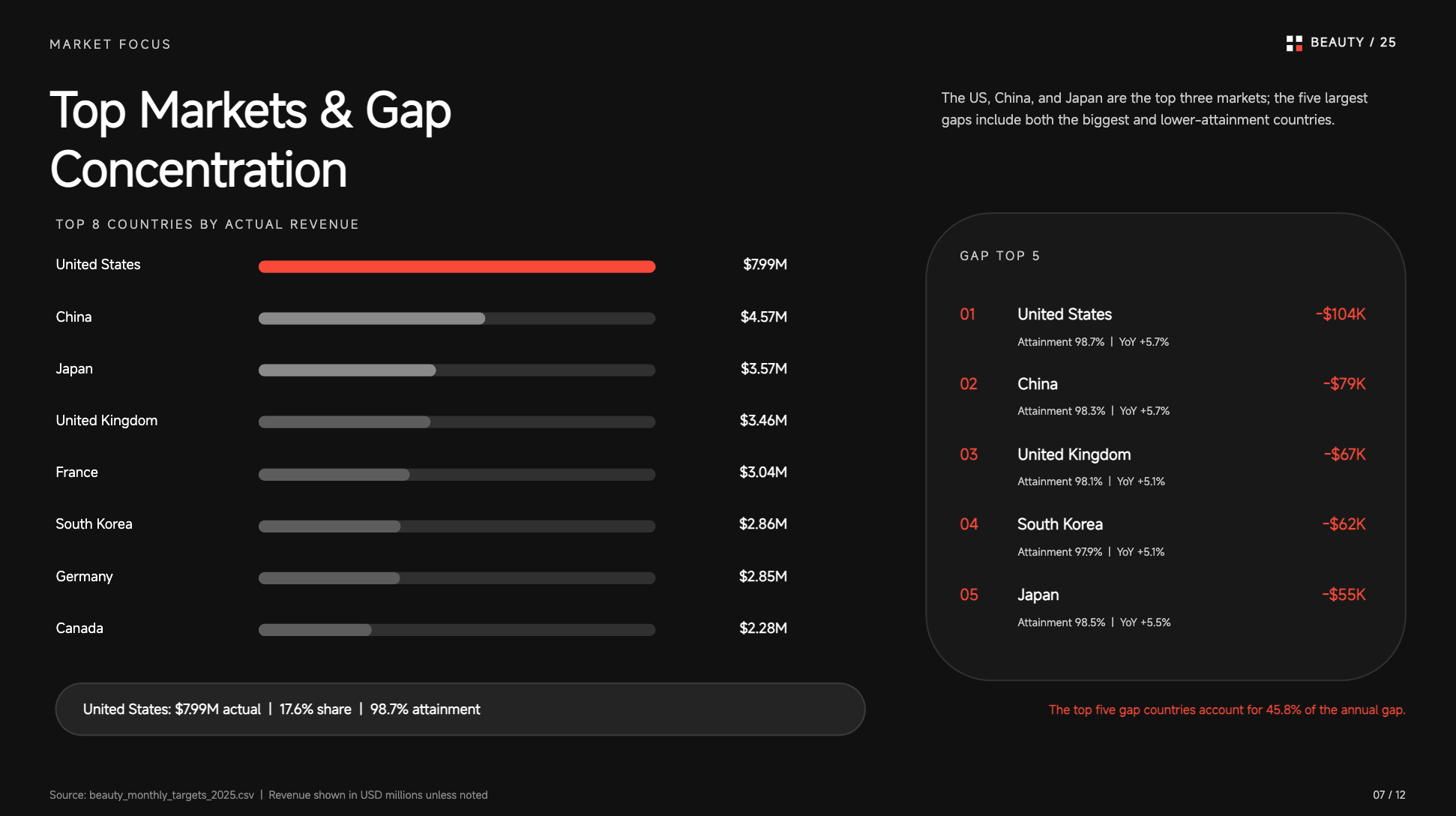The width and height of the screenshot is (1456, 816).
Task: Click 'Attainment 98.7% | YoY +5.7%' line
Action: point(1093,342)
